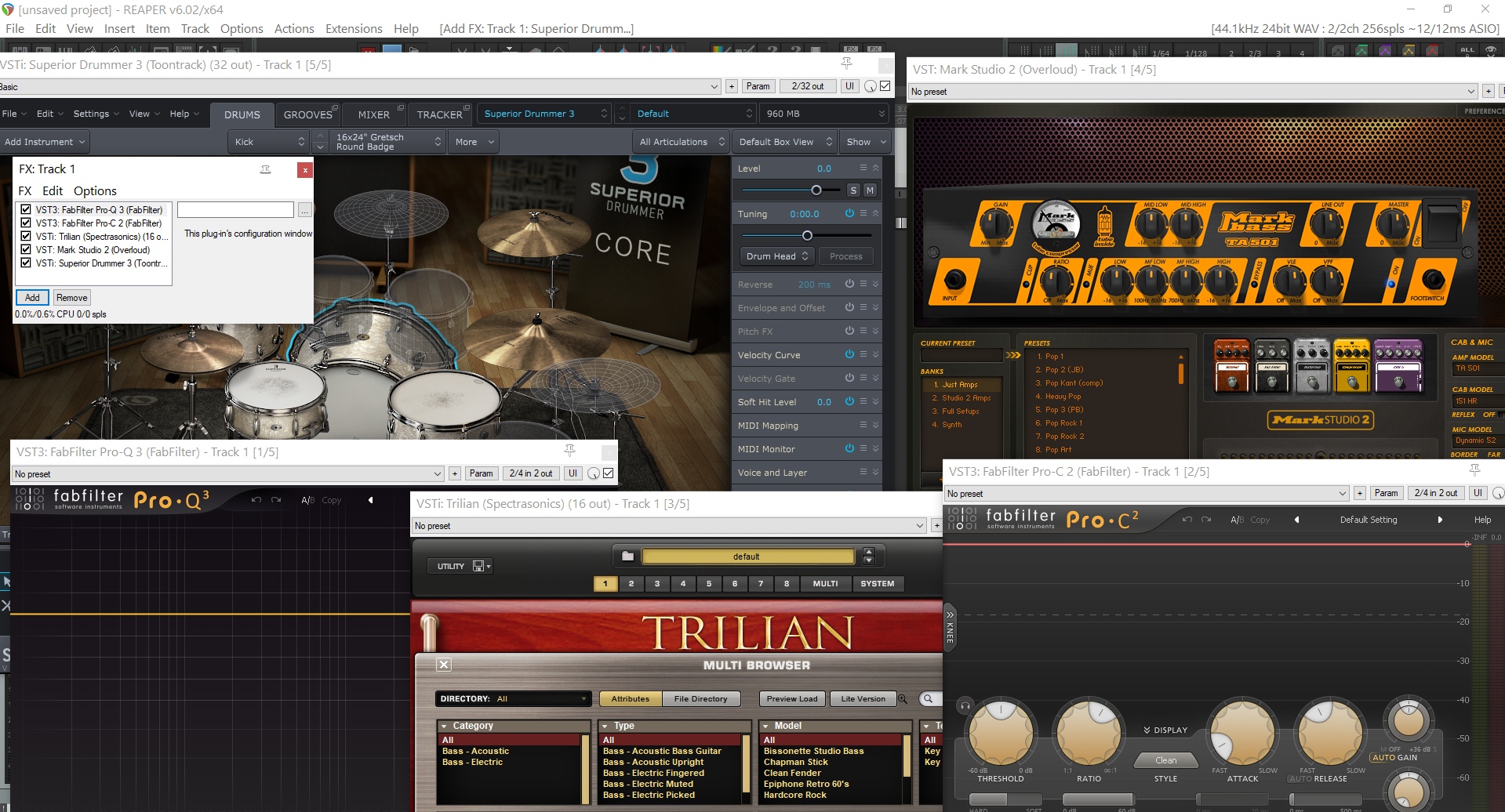Open the Trilian DIRECTORY dropdown
Viewport: 1505px width, 812px height.
(x=513, y=698)
